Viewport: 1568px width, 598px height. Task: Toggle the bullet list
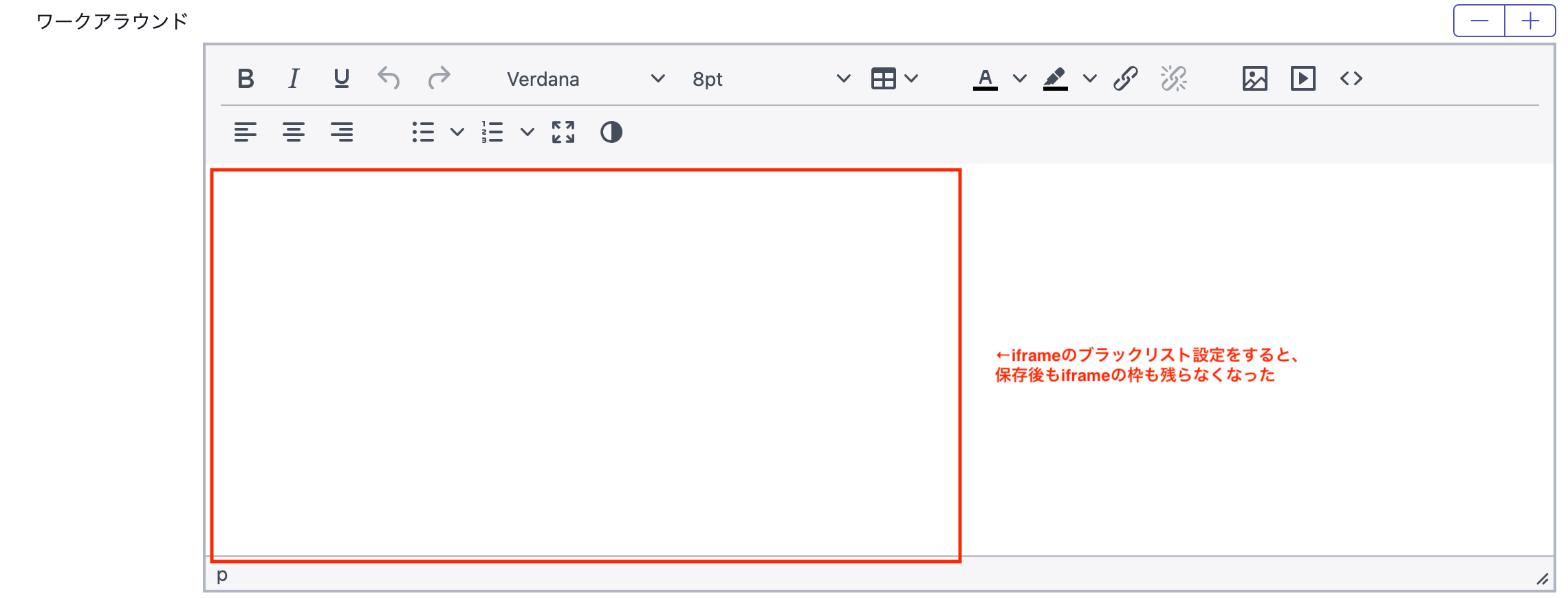point(423,132)
